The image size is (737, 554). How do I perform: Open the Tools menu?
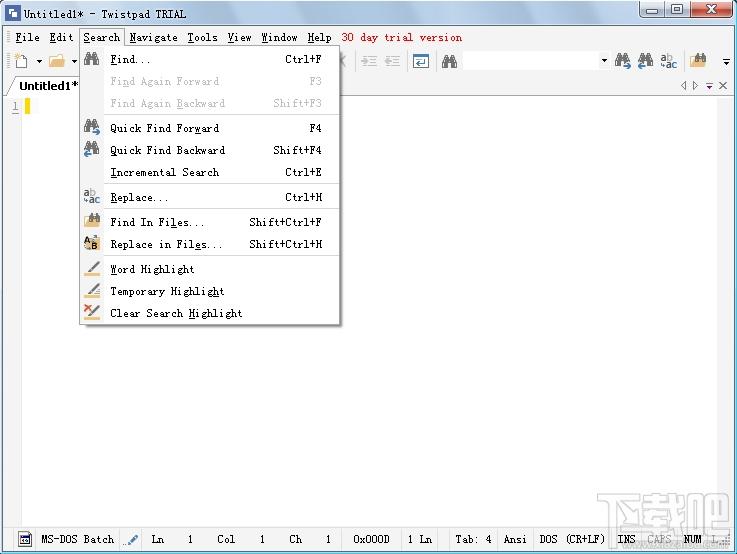[x=203, y=38]
